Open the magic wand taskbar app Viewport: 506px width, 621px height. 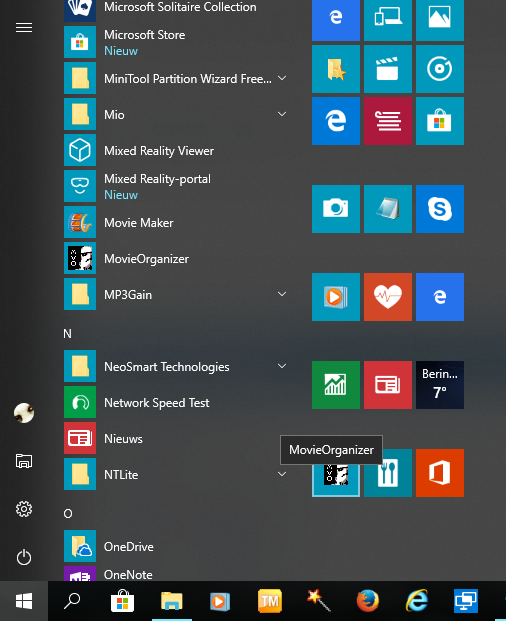[x=319, y=601]
